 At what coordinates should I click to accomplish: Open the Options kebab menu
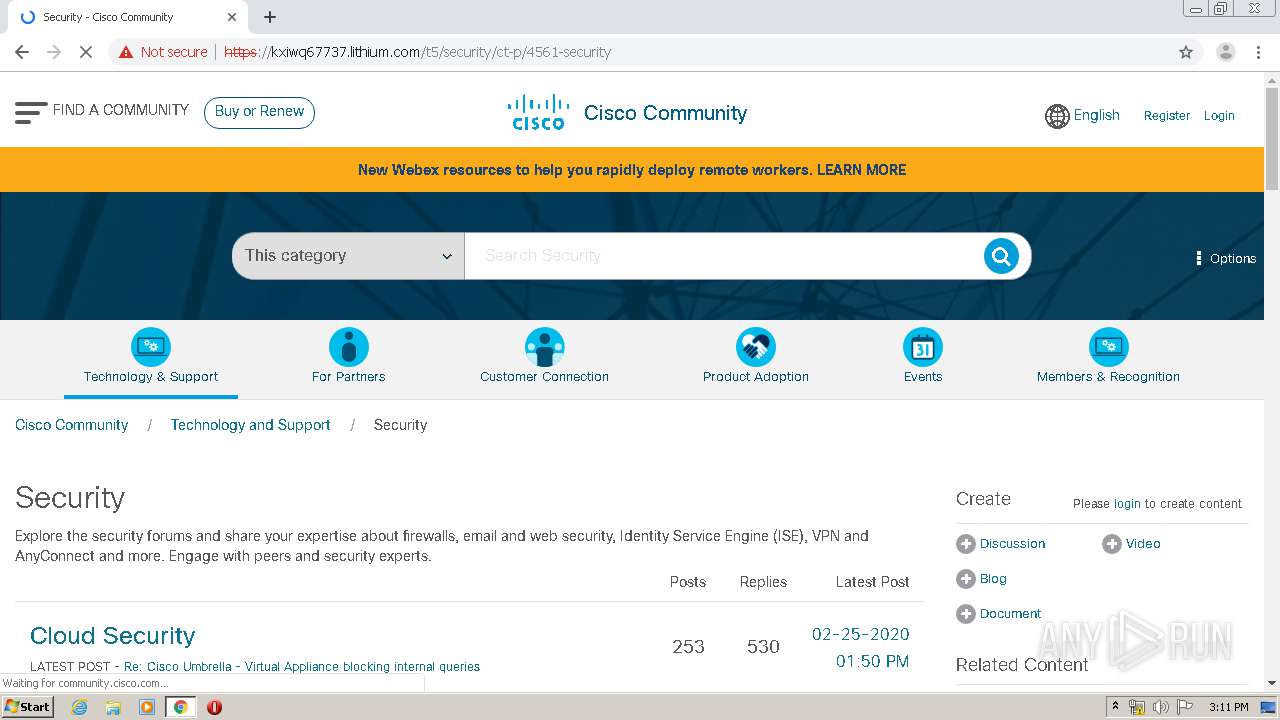coord(1226,258)
